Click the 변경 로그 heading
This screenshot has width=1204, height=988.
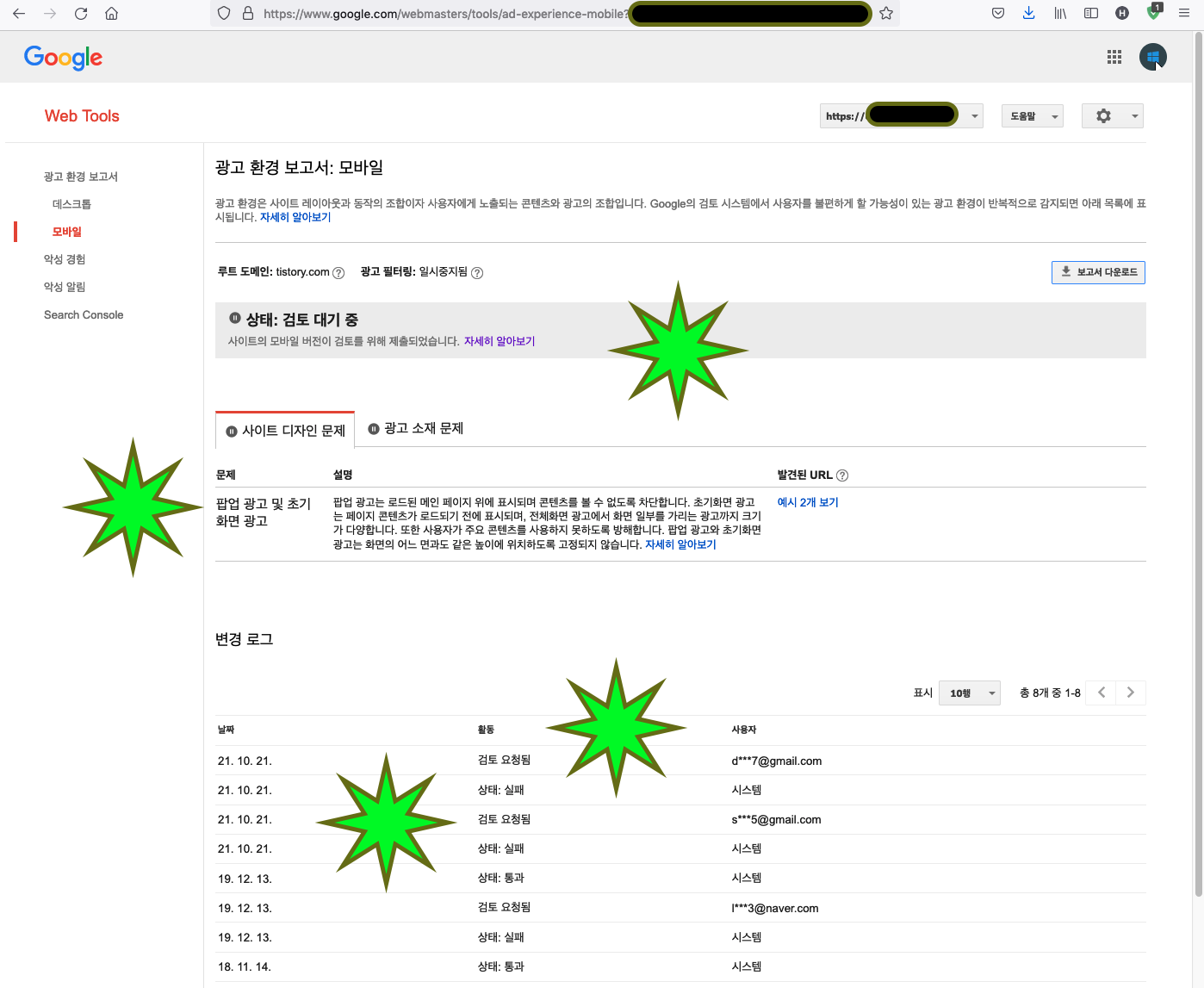point(244,639)
